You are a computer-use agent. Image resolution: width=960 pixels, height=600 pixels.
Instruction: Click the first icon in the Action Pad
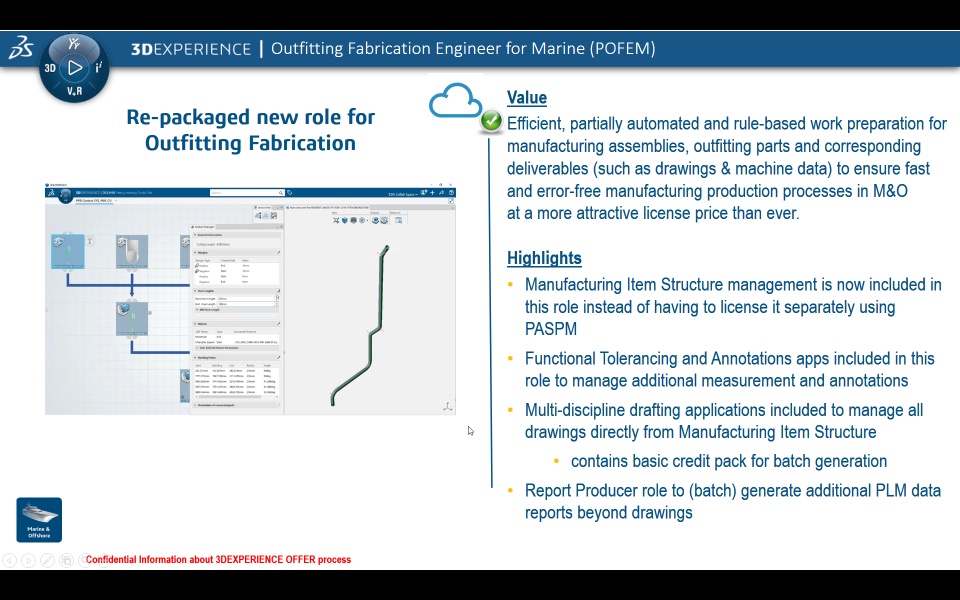pyautogui.click(x=258, y=216)
